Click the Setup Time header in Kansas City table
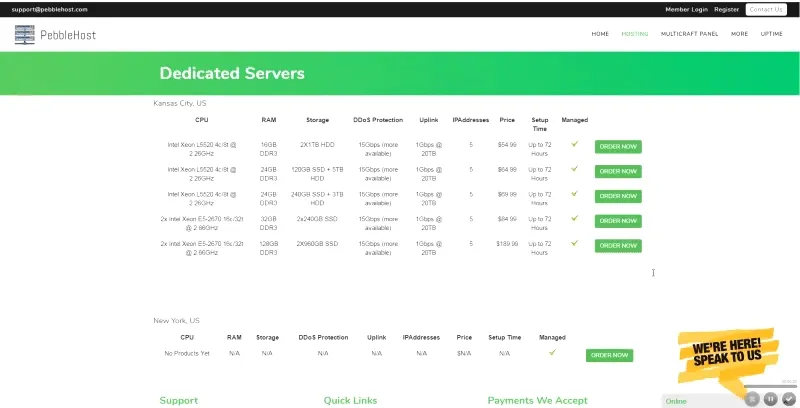 coord(540,124)
